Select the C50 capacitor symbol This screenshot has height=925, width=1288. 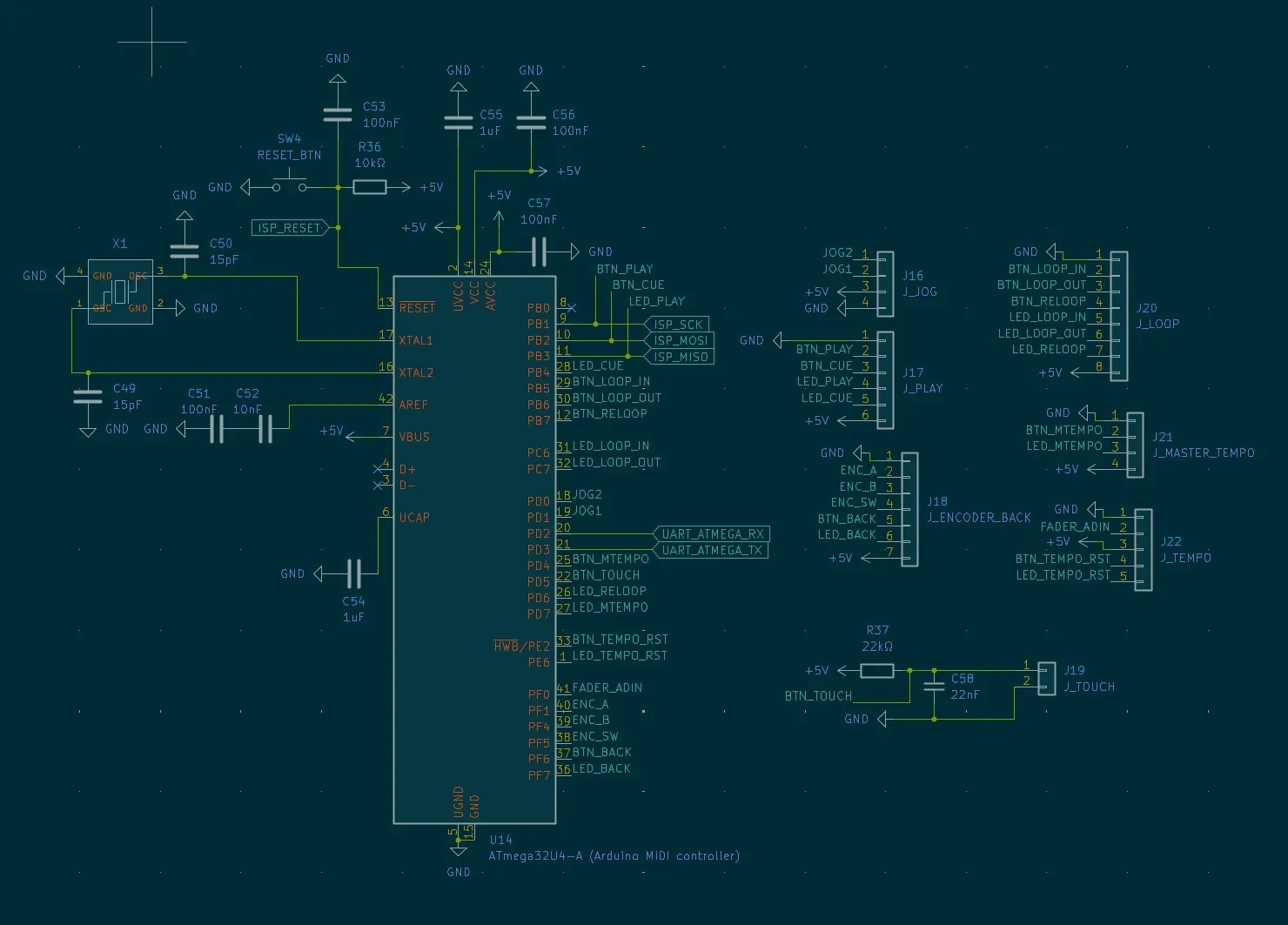184,251
